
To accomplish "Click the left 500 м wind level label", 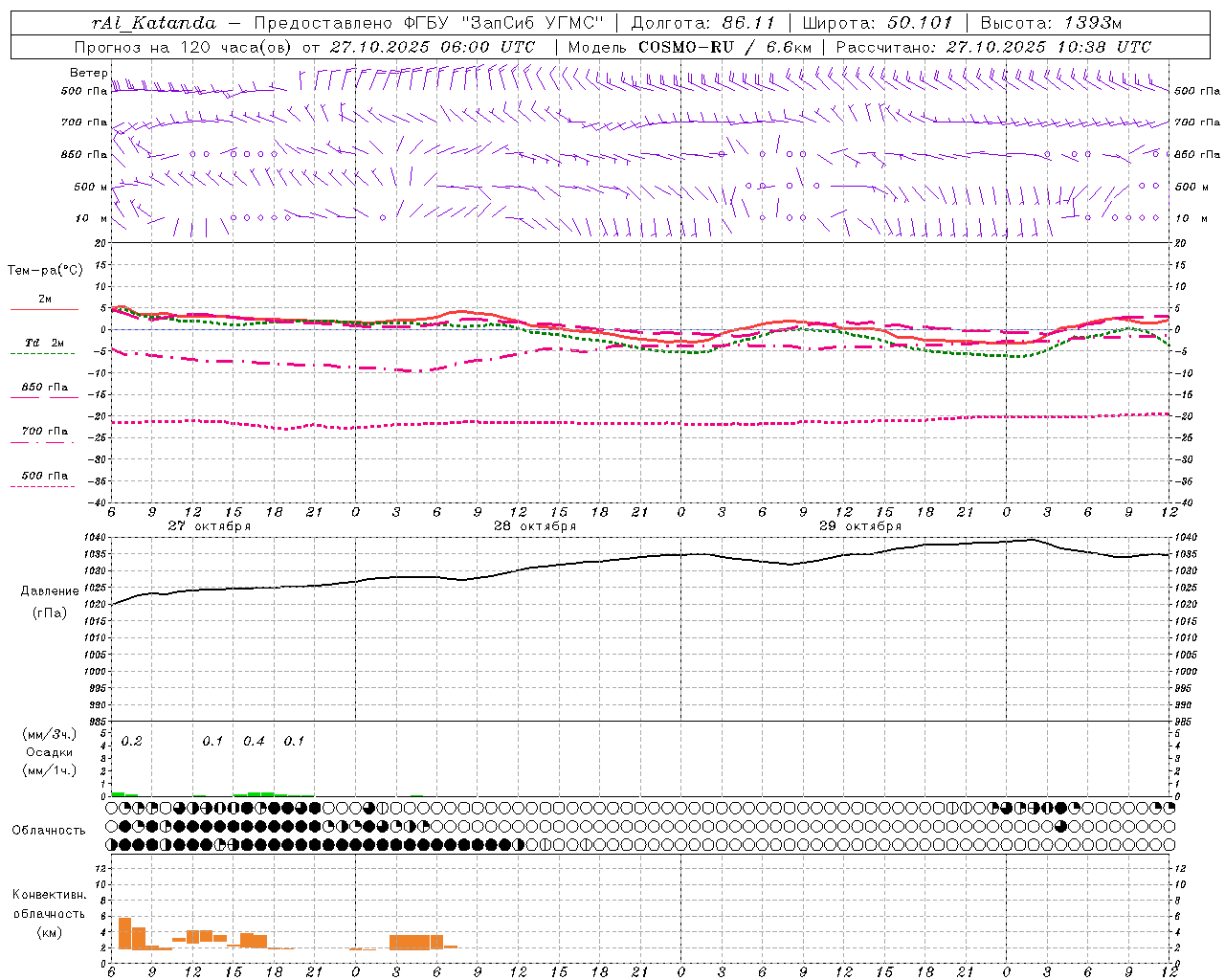I will click(x=91, y=187).
